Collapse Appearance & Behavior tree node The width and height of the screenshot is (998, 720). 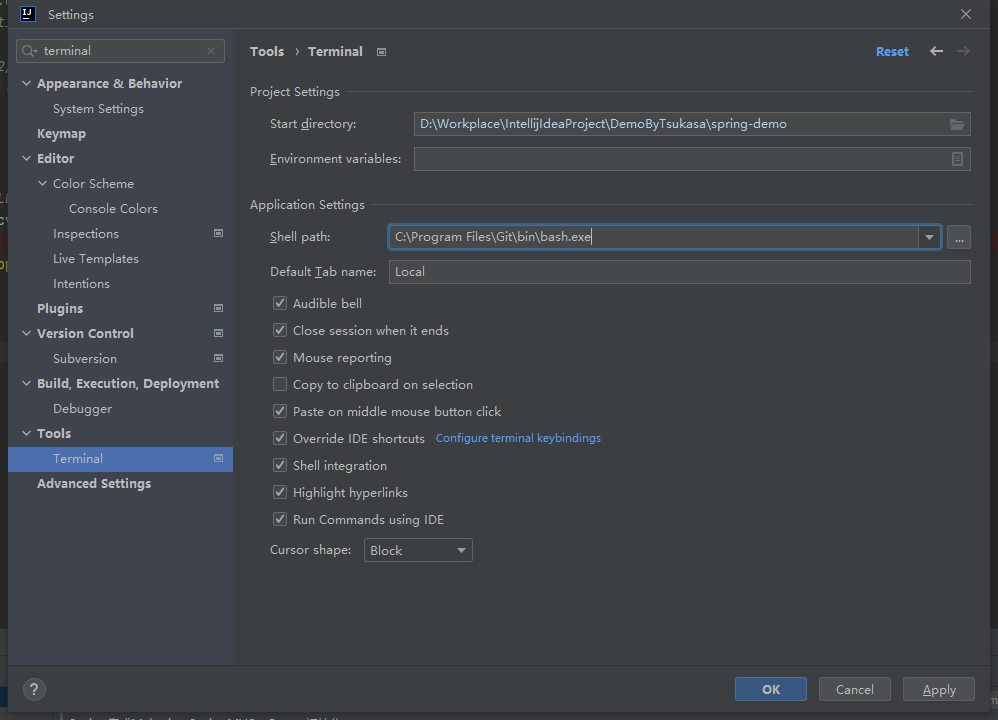tap(27, 83)
